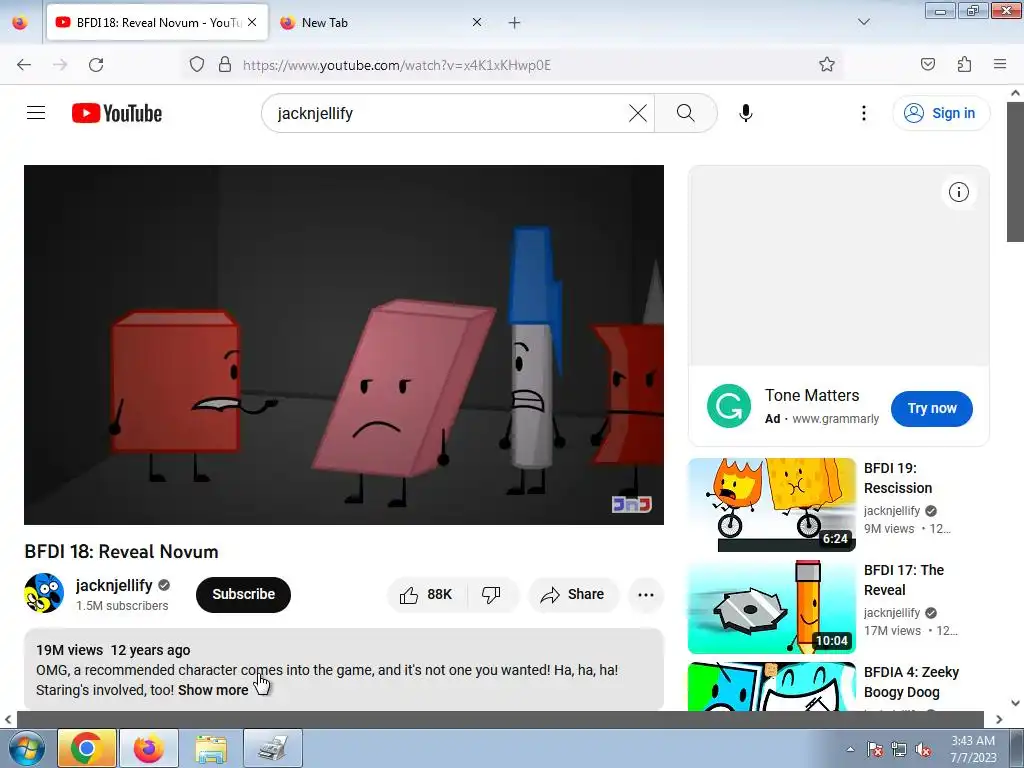The height and width of the screenshot is (768, 1024).
Task: Open the YouTube hamburger guide menu
Action: [x=36, y=113]
